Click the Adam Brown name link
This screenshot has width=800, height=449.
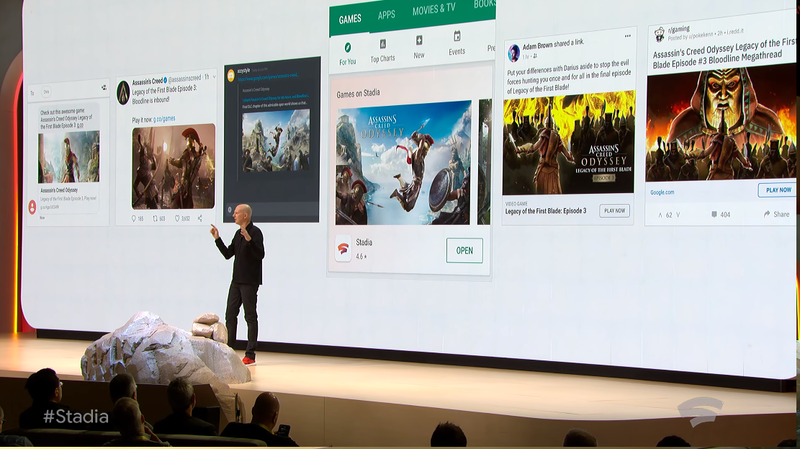pyautogui.click(x=537, y=45)
